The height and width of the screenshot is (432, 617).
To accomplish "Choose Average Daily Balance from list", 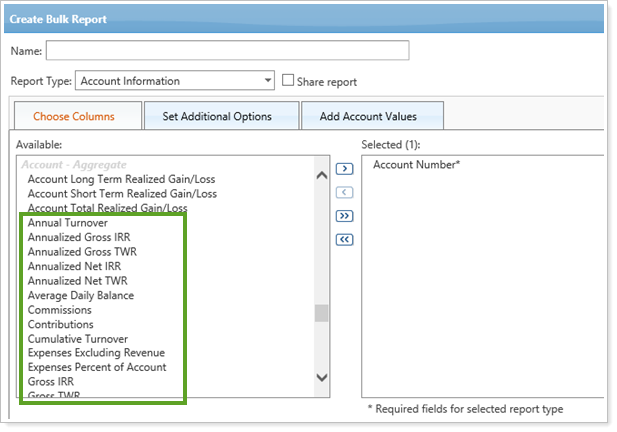I will pos(81,295).
